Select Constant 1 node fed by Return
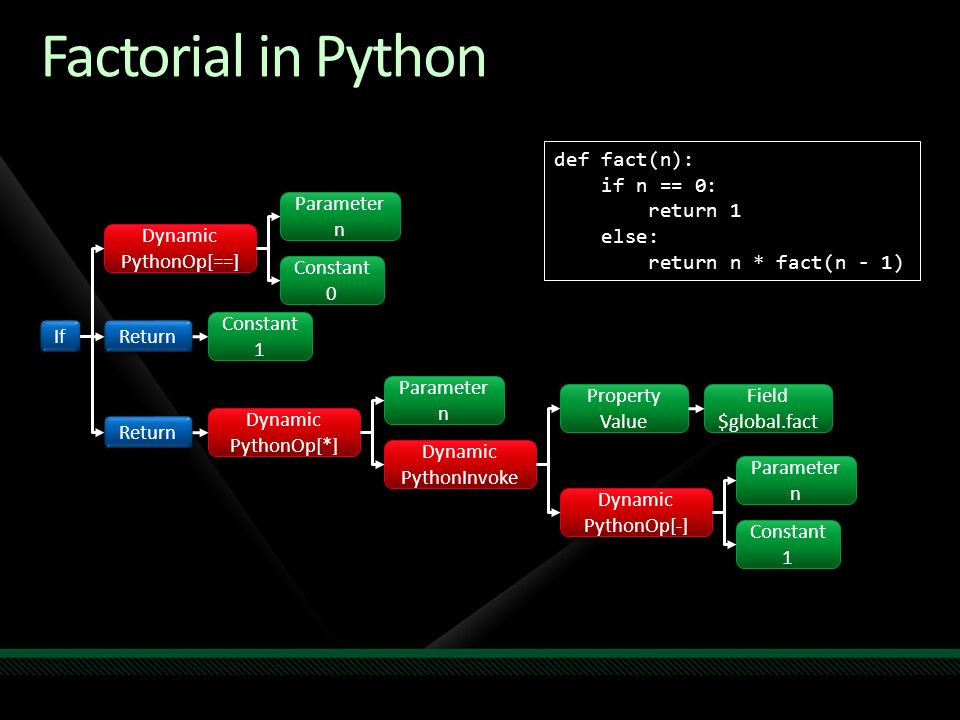 click(260, 336)
